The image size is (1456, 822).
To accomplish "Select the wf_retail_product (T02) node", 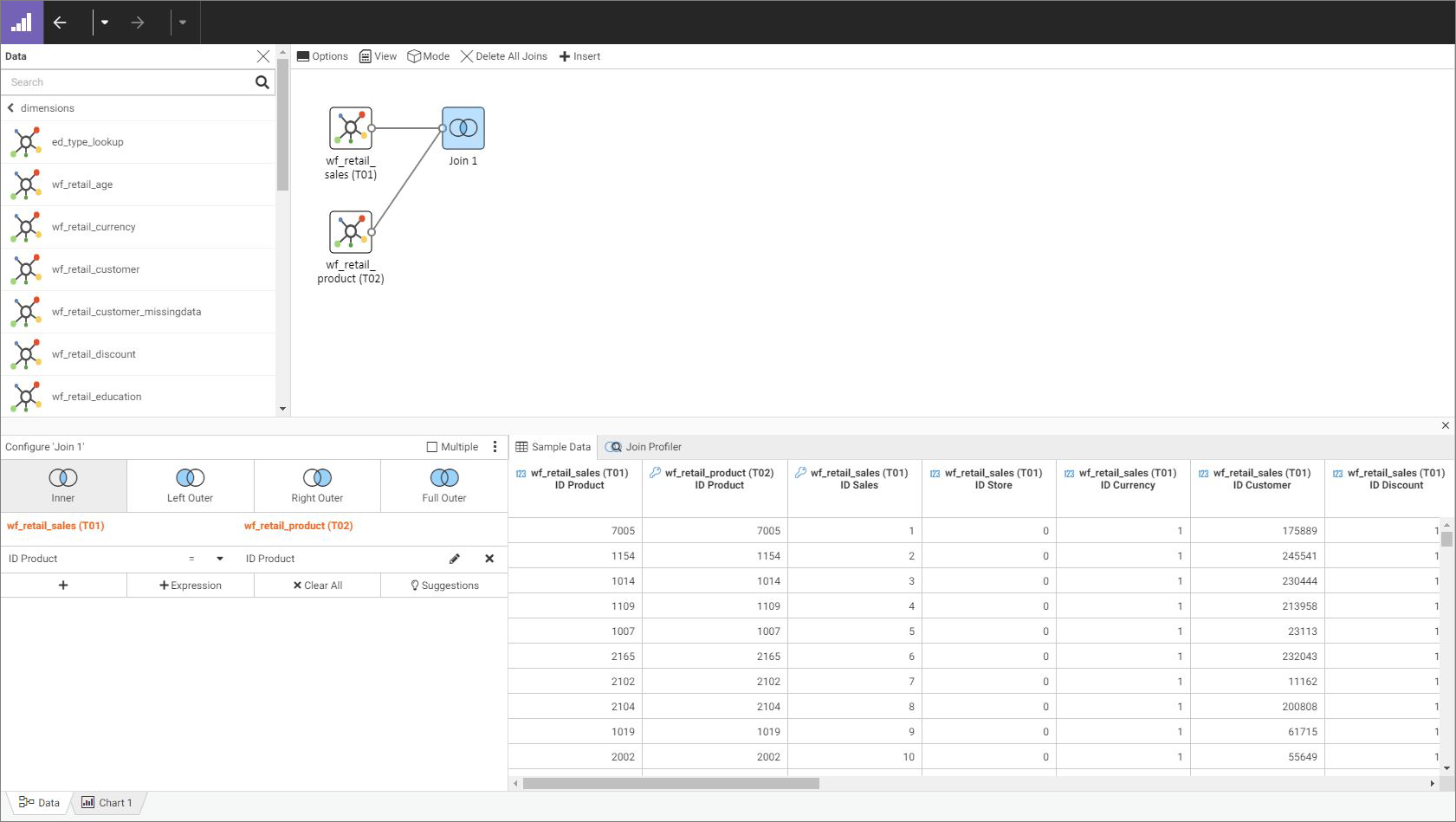I will tap(351, 232).
